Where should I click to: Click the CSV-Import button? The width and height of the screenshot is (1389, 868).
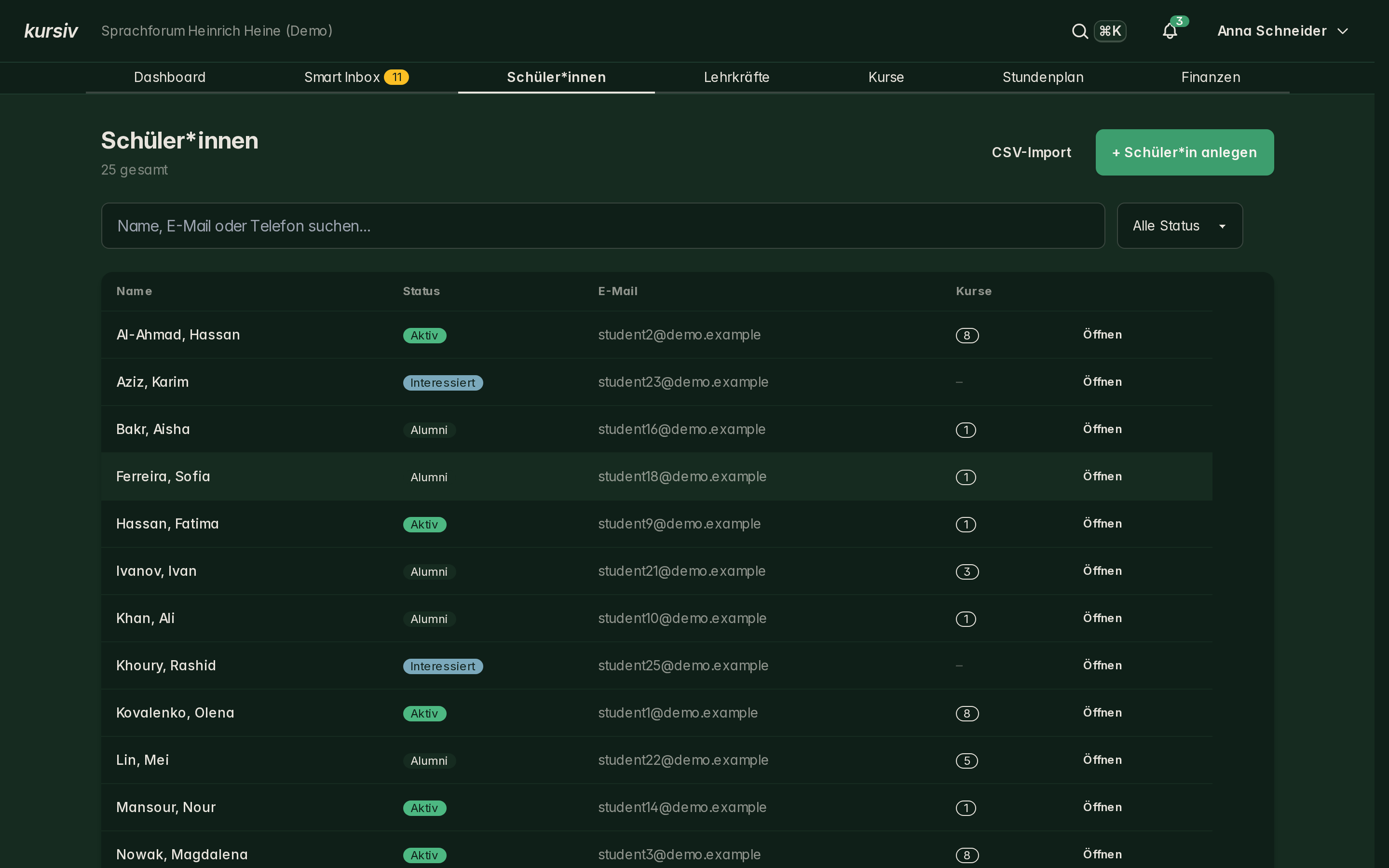pyautogui.click(x=1031, y=152)
